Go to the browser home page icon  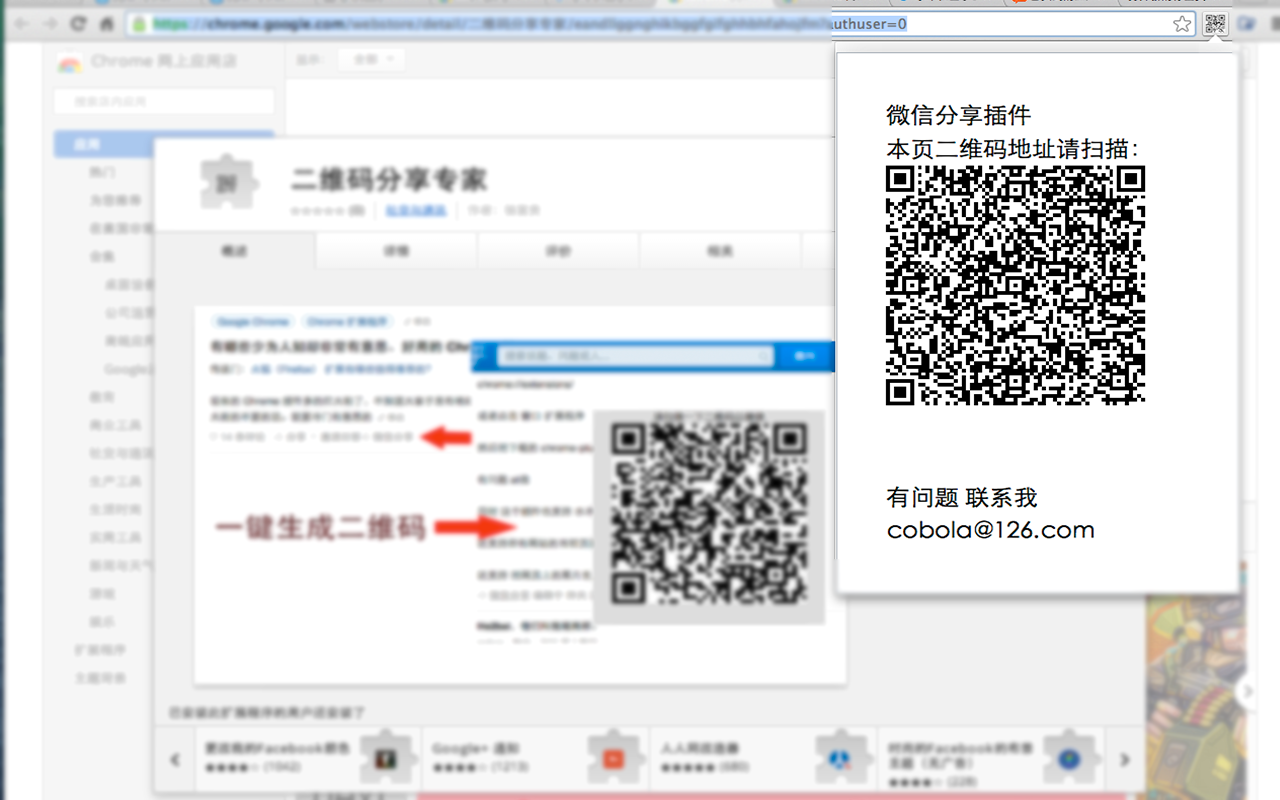pos(106,24)
